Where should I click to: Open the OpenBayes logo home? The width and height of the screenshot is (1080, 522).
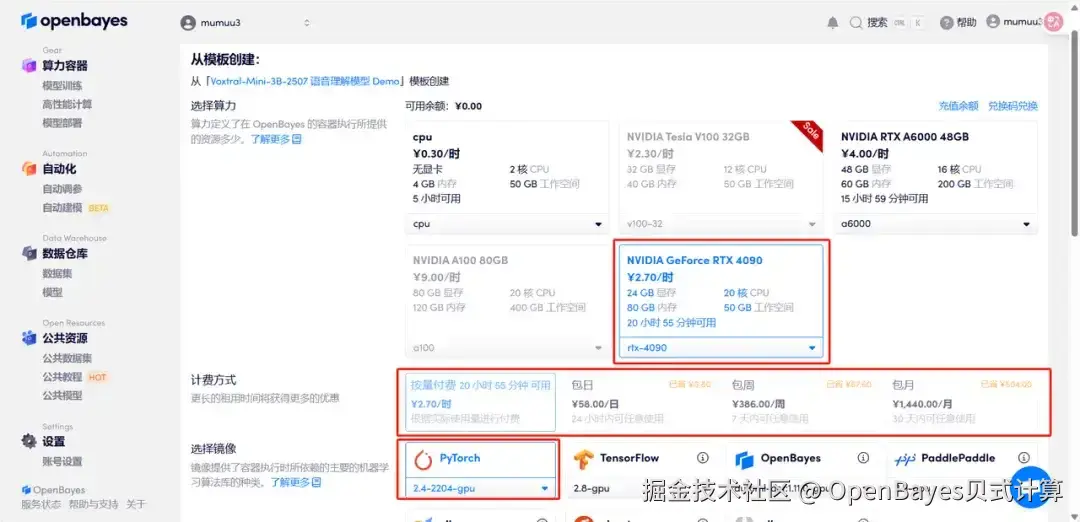point(74,21)
